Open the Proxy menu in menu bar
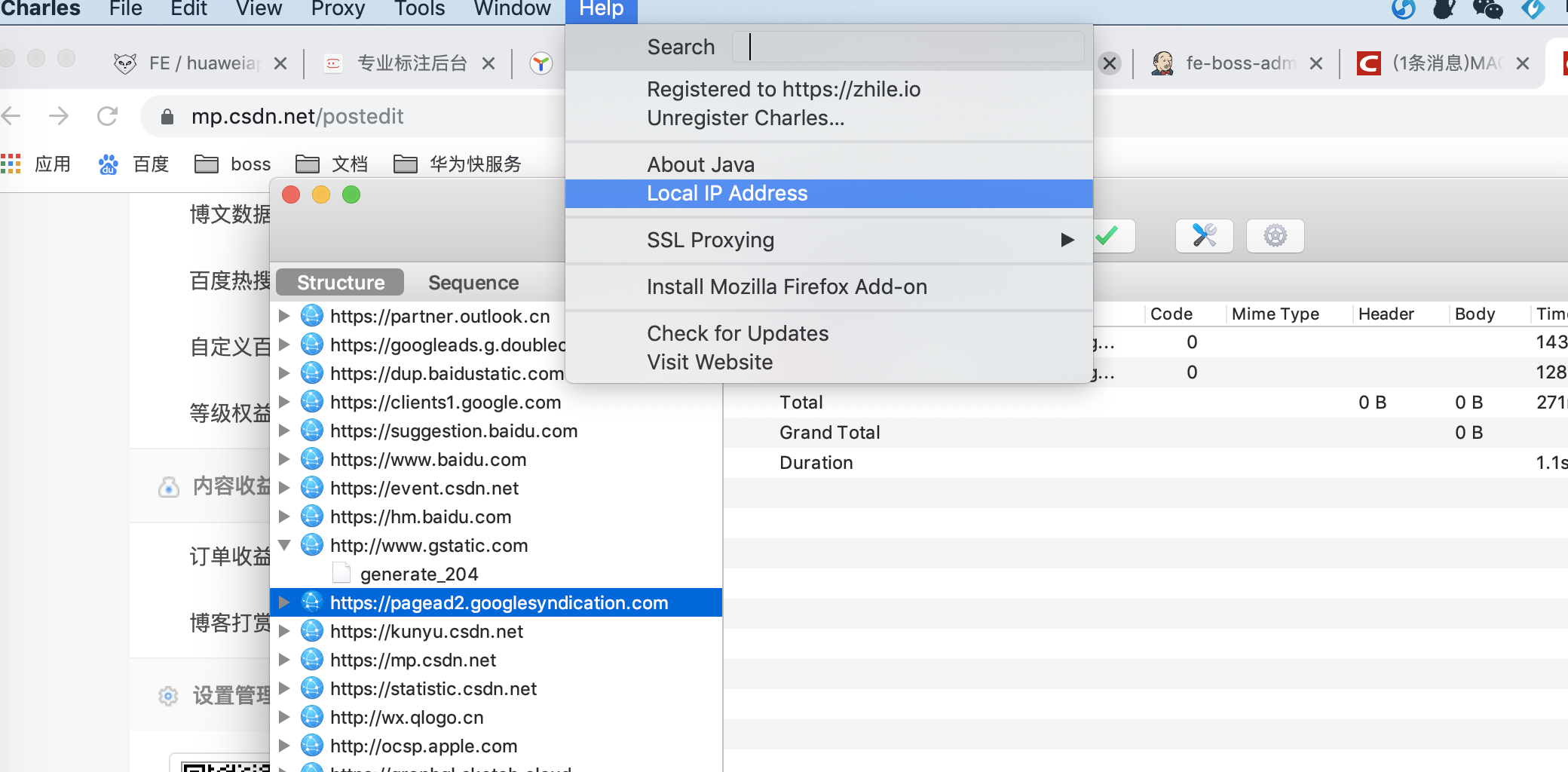Screen dimensions: 1568x772 click(338, 9)
